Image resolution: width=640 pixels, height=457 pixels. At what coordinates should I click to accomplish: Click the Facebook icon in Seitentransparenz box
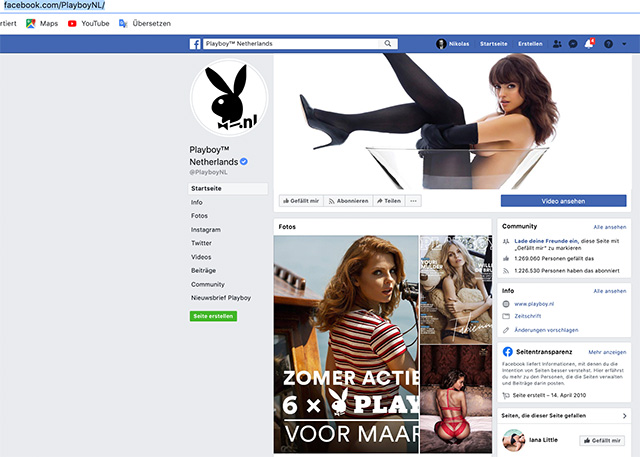click(x=507, y=352)
